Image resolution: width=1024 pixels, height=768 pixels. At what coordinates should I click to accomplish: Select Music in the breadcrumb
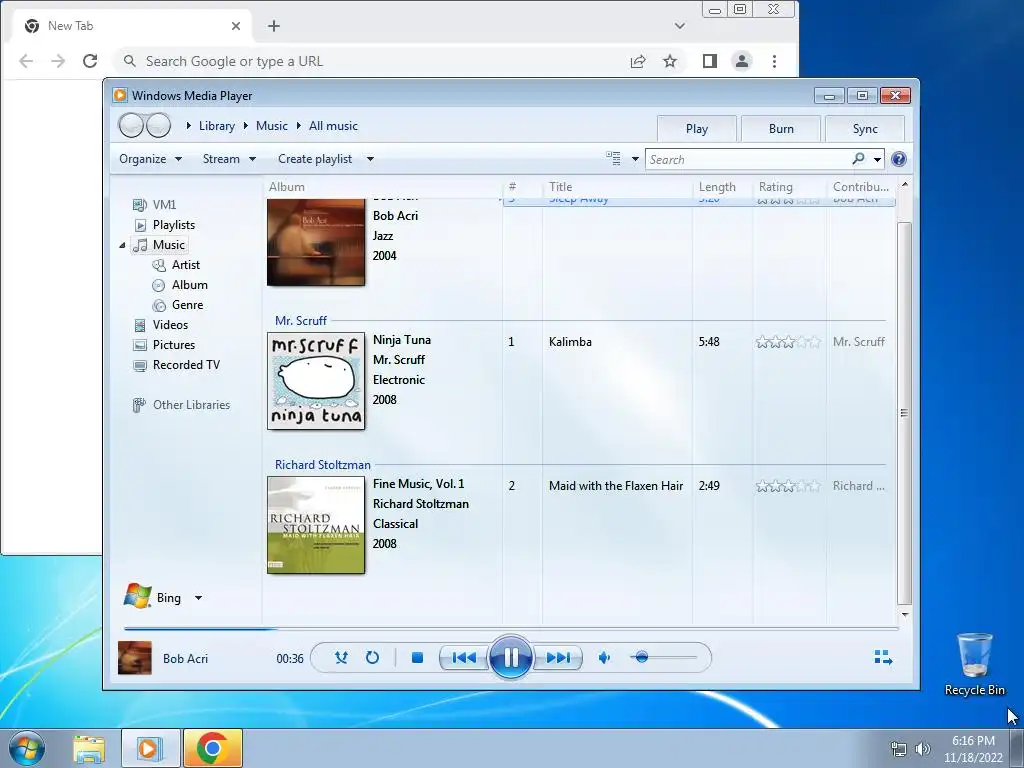coord(272,126)
